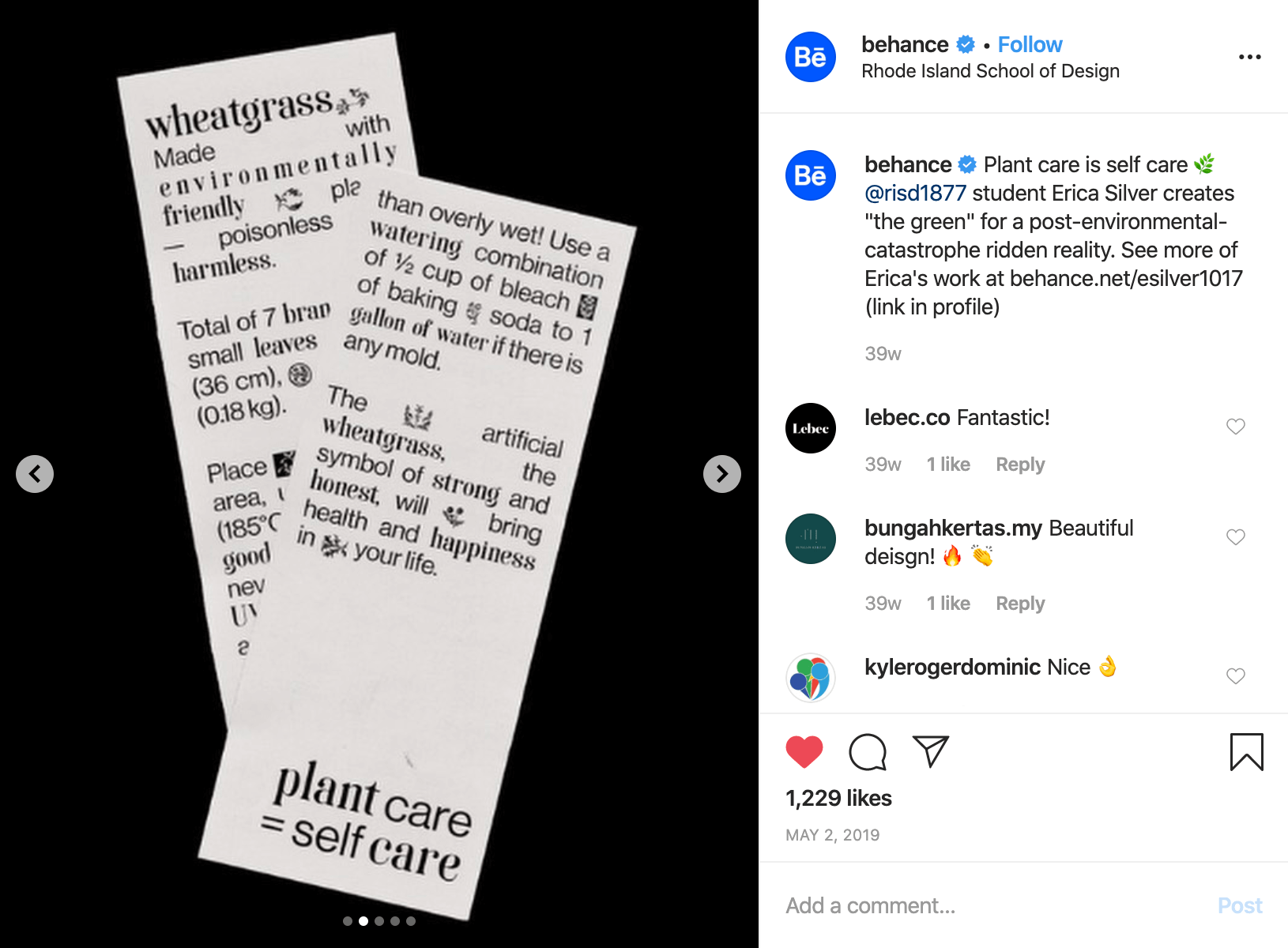
Task: Go to previous carousel image arrow
Action: tap(35, 474)
